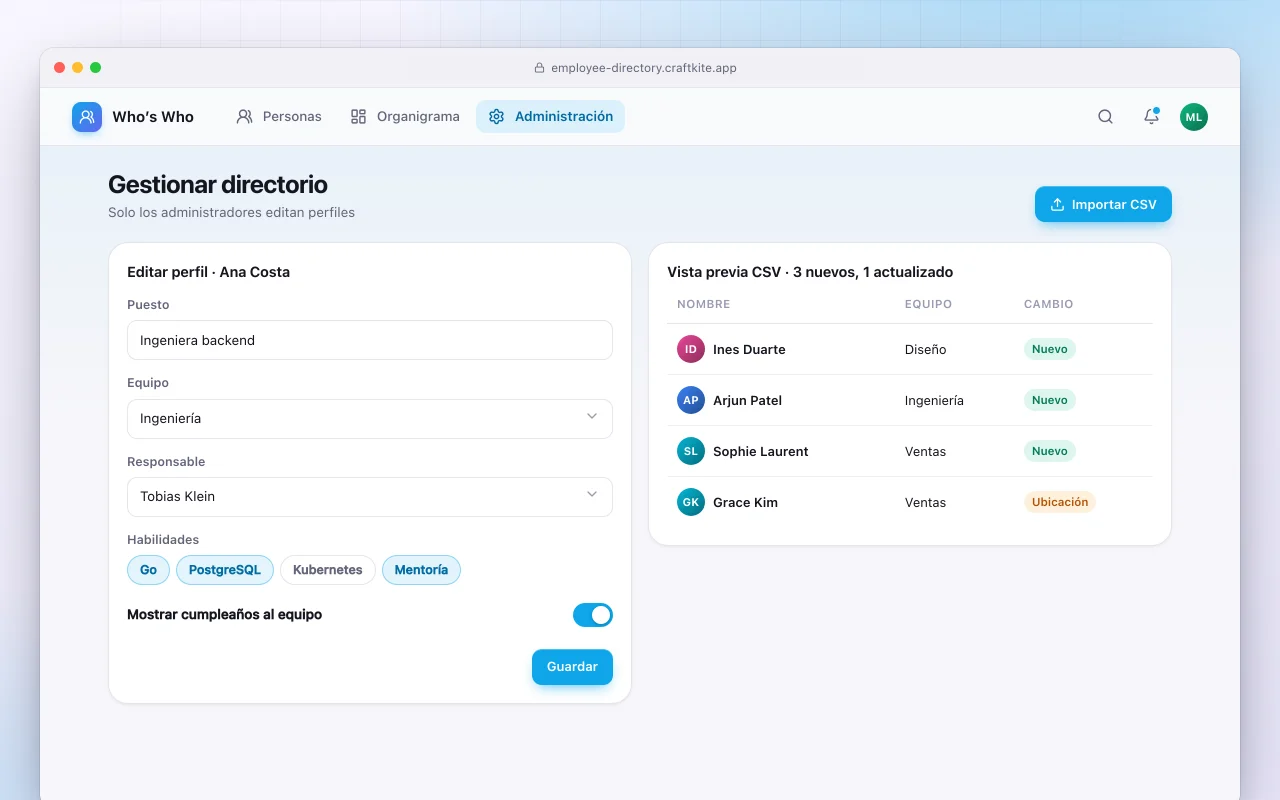The image size is (1280, 800).
Task: Click the Ines Duarte ID avatar
Action: 691,349
